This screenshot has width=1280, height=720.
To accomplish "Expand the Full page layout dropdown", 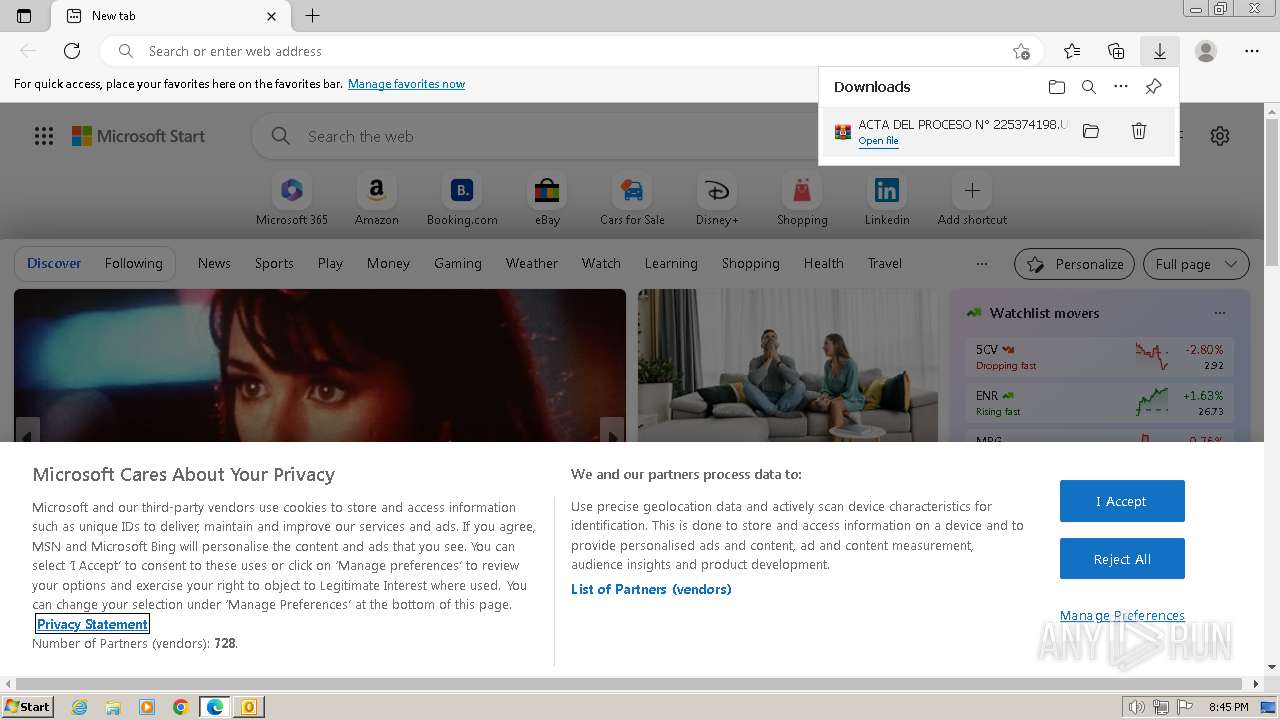I will click(x=1196, y=264).
